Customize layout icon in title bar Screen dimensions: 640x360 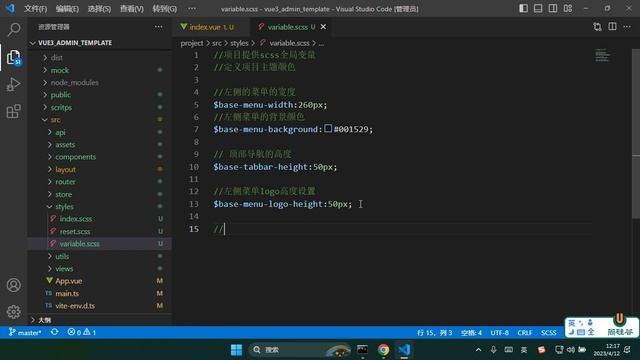click(x=568, y=9)
